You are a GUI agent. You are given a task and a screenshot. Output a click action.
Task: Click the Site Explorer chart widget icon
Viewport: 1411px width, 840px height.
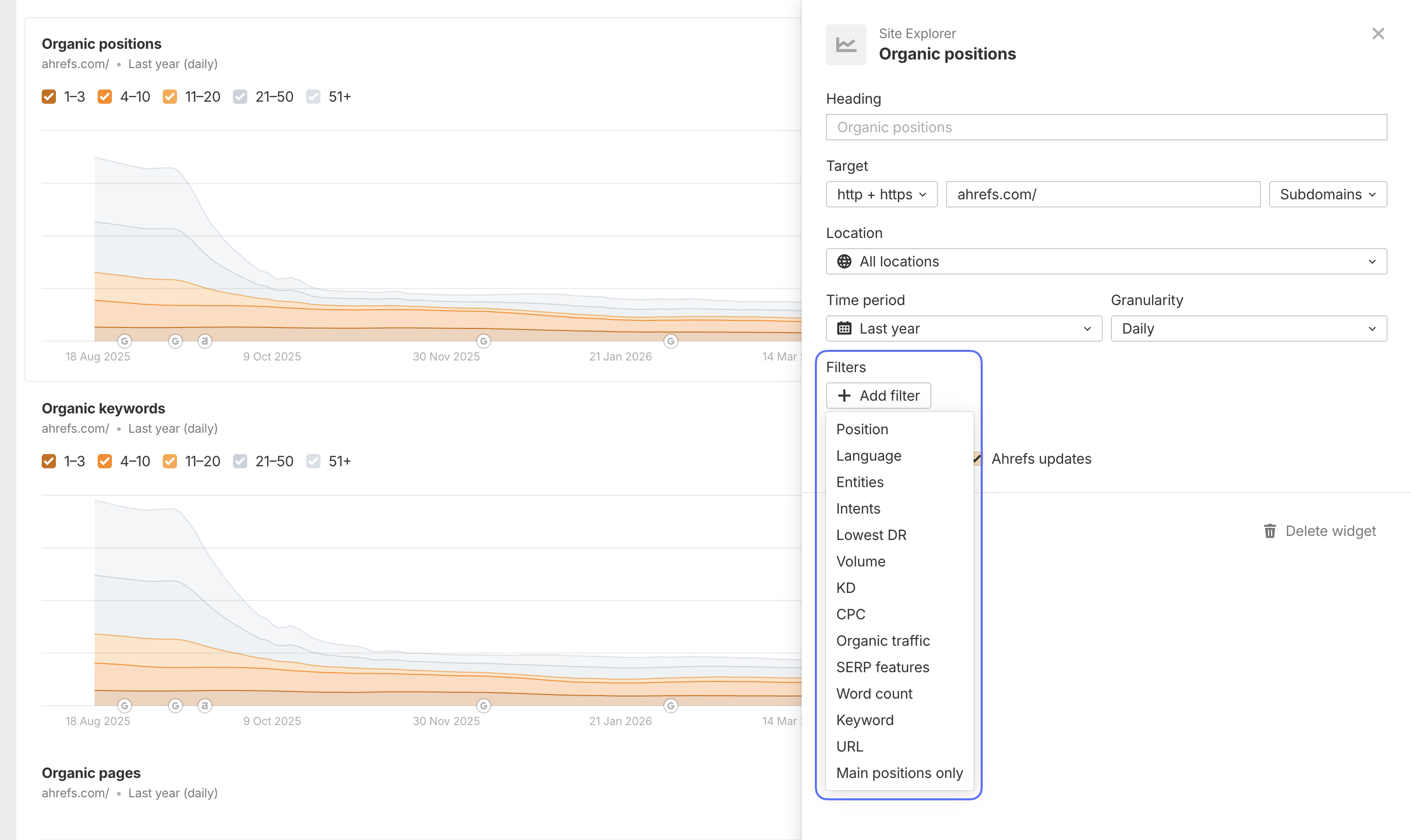846,45
